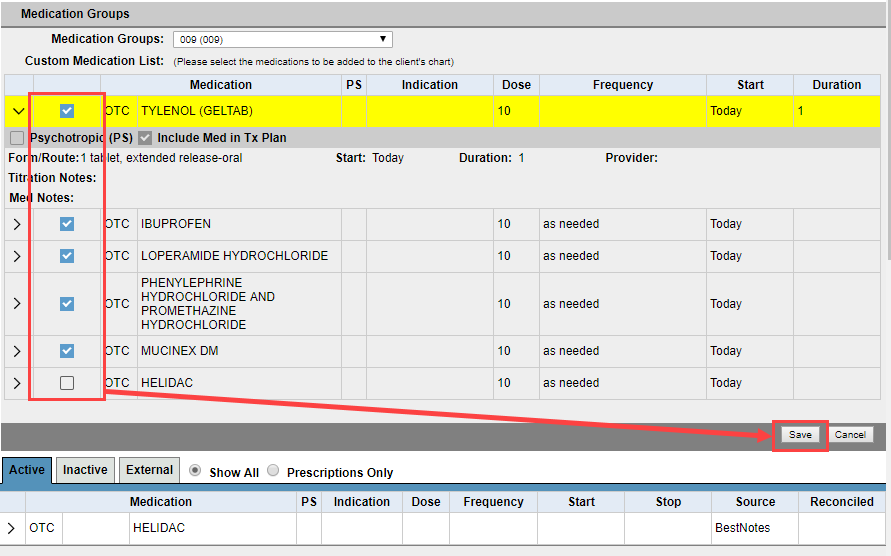Switch to the Active tab
Viewport: 891px width, 556px height.
(27, 470)
